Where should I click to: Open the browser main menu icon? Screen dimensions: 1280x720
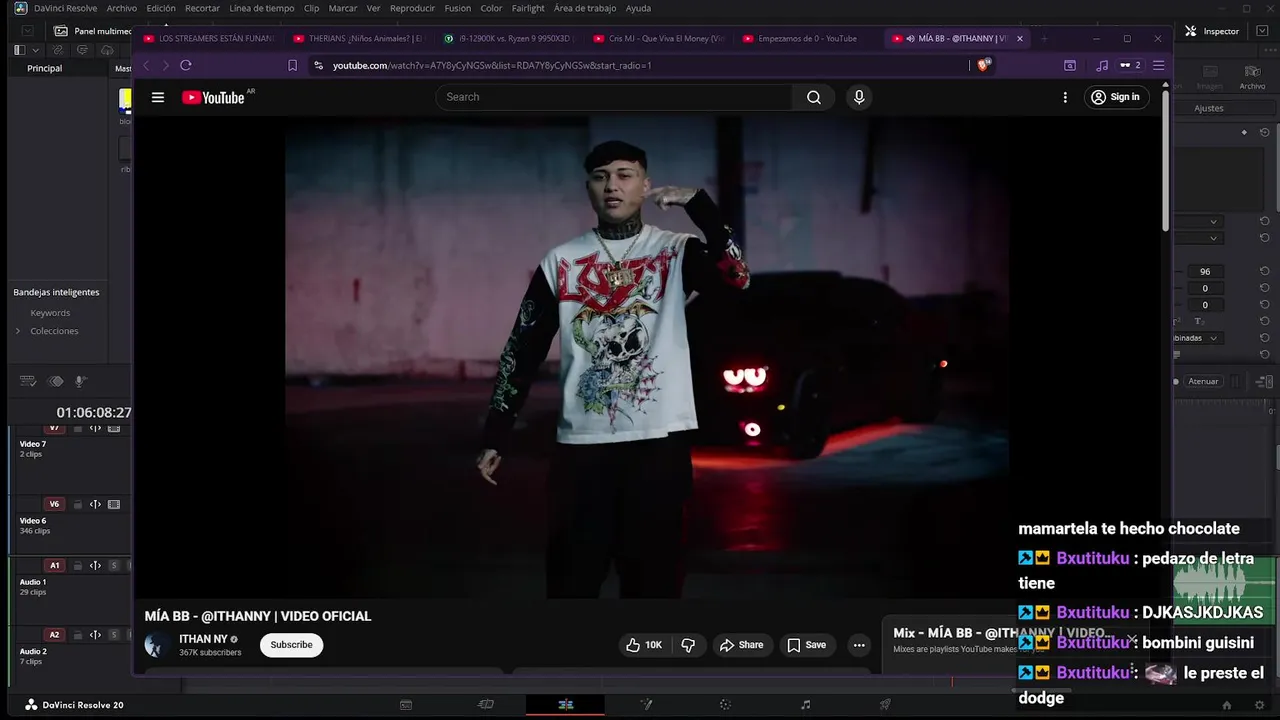(x=1159, y=65)
